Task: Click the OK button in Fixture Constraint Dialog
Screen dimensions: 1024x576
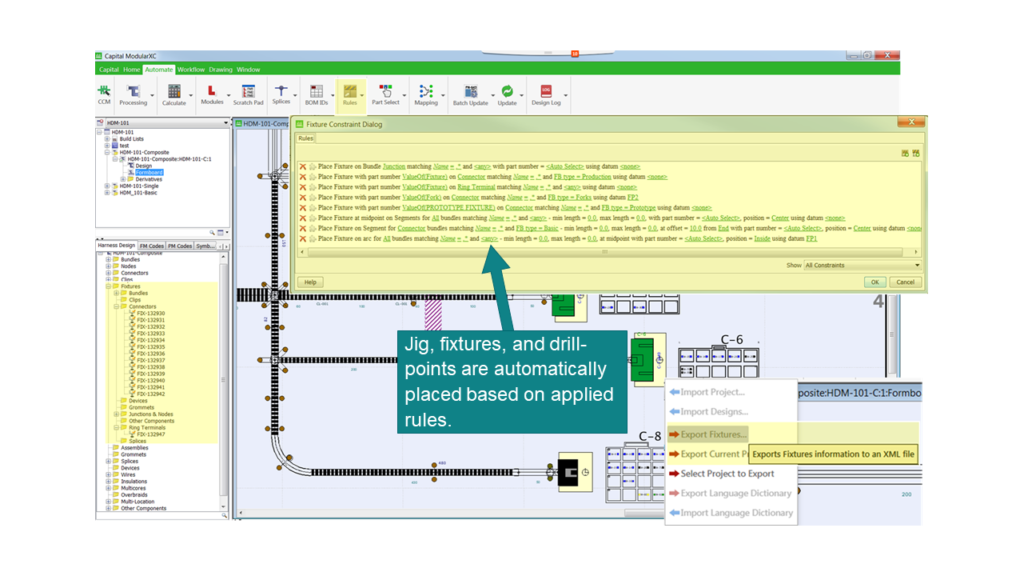Action: [x=874, y=282]
